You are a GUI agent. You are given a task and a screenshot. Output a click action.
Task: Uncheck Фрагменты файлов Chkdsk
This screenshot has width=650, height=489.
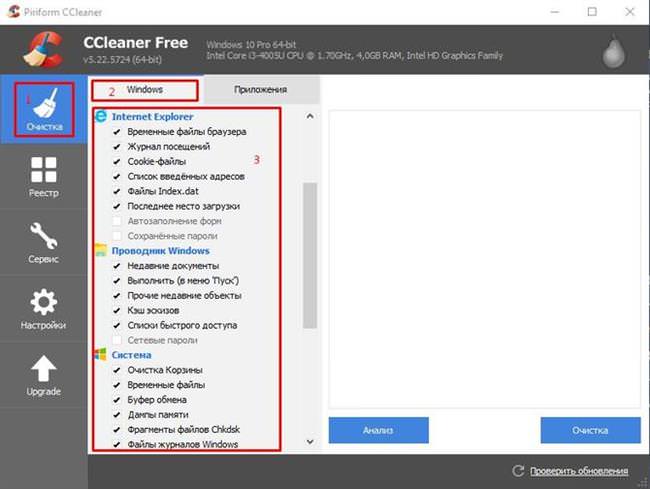[x=117, y=430]
